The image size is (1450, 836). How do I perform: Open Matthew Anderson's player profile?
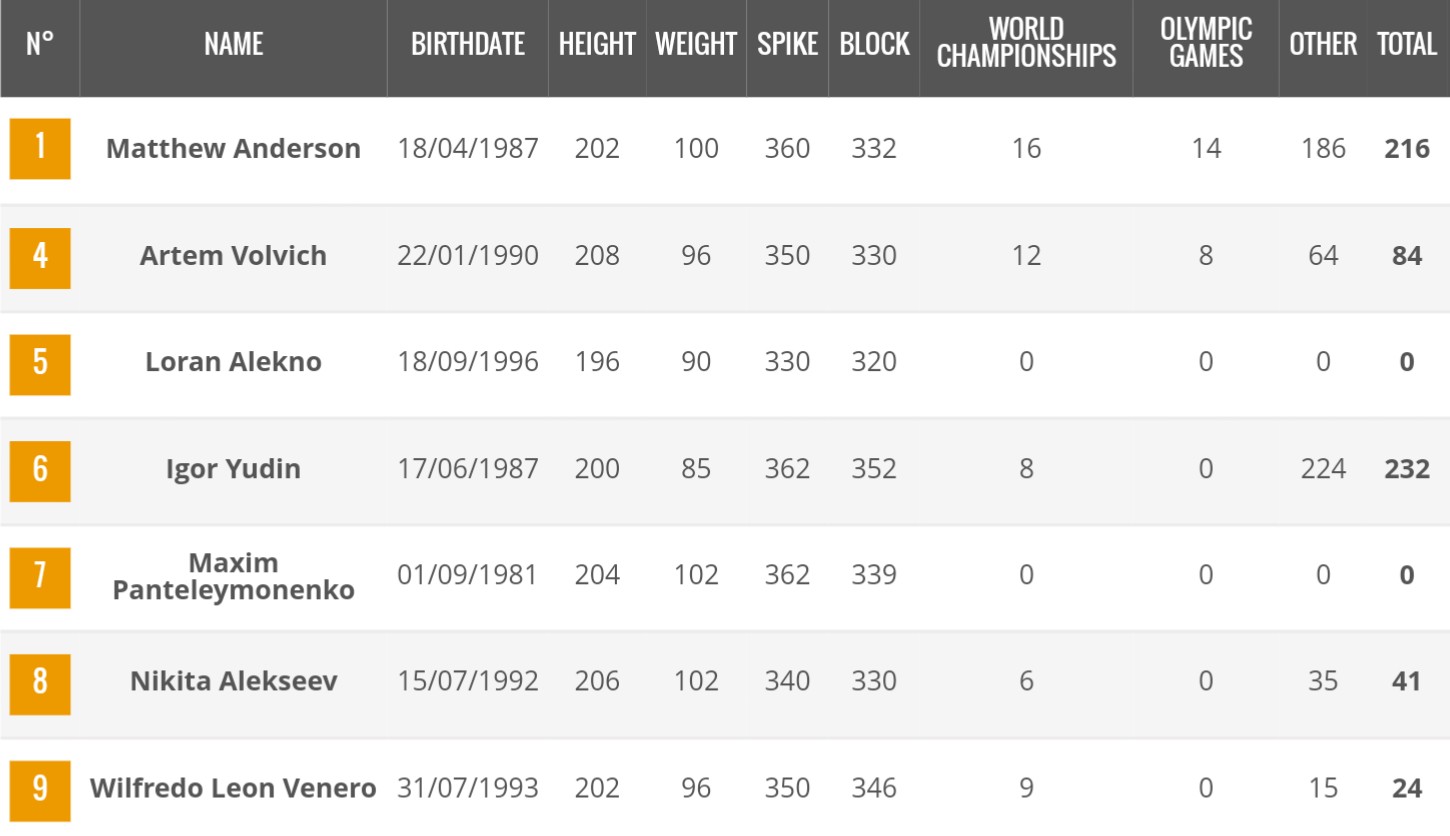(233, 149)
